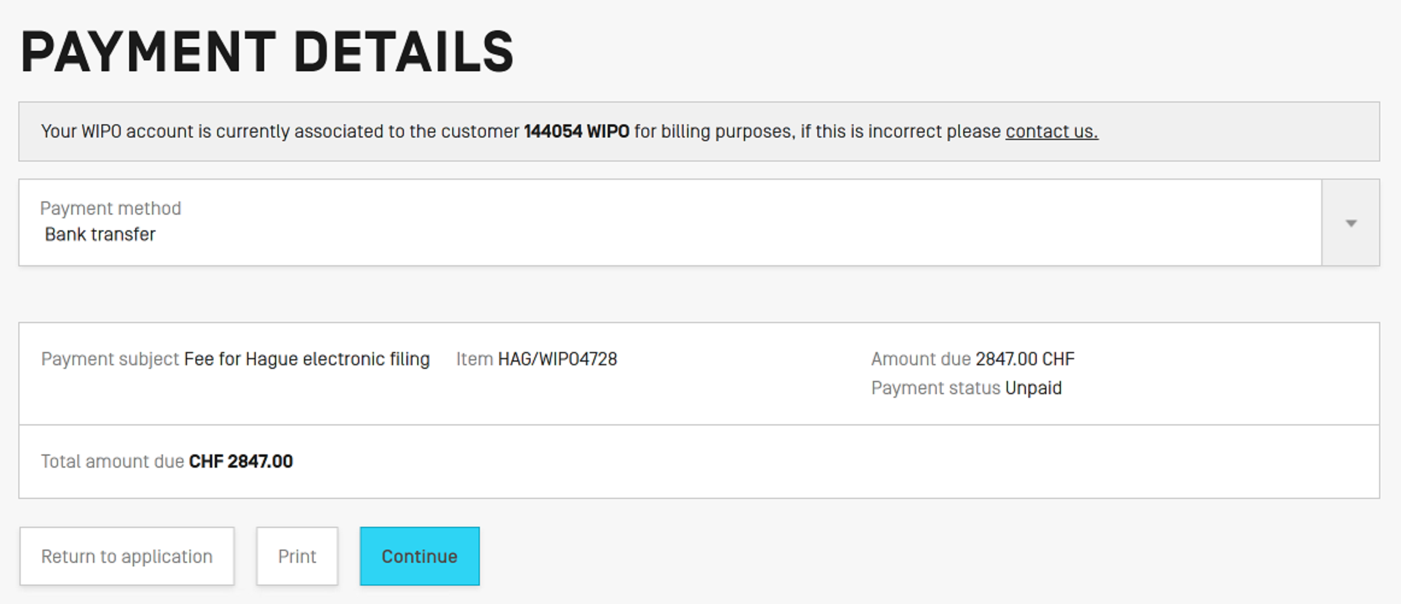Click the Payment method label
This screenshot has width=1401, height=604.
(x=110, y=208)
